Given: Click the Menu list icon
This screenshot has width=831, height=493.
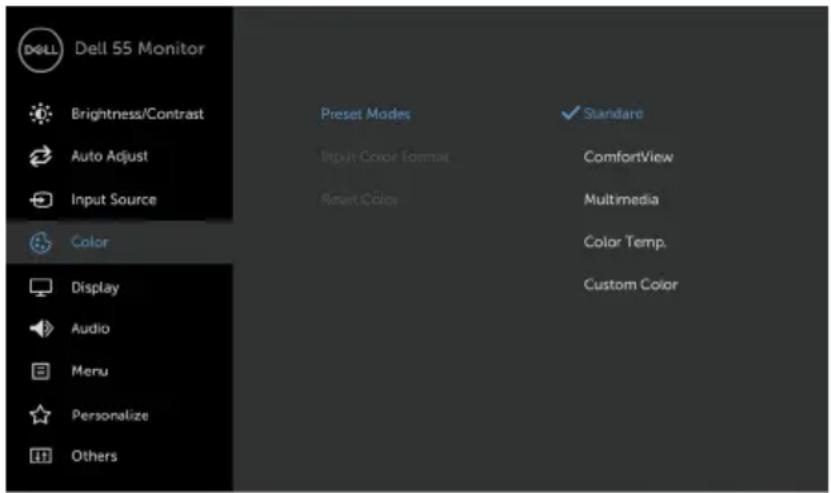Looking at the screenshot, I should pyautogui.click(x=41, y=371).
